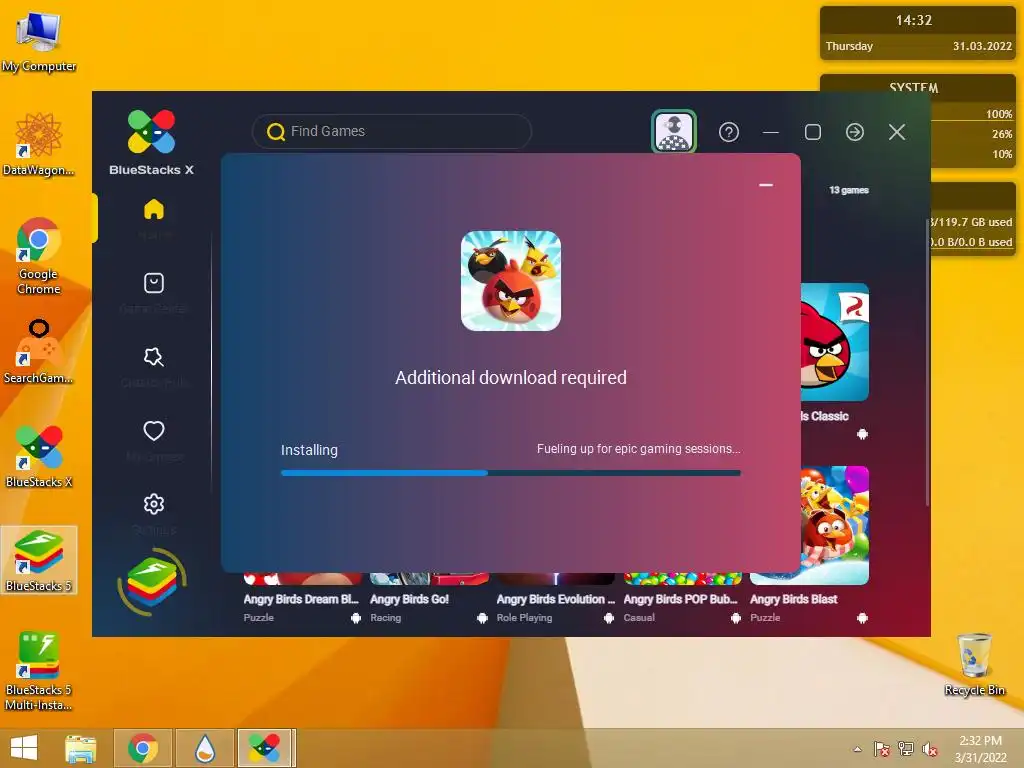Click the Angry Birds 2 app icon
Screen dimensions: 1024x768
tap(511, 281)
